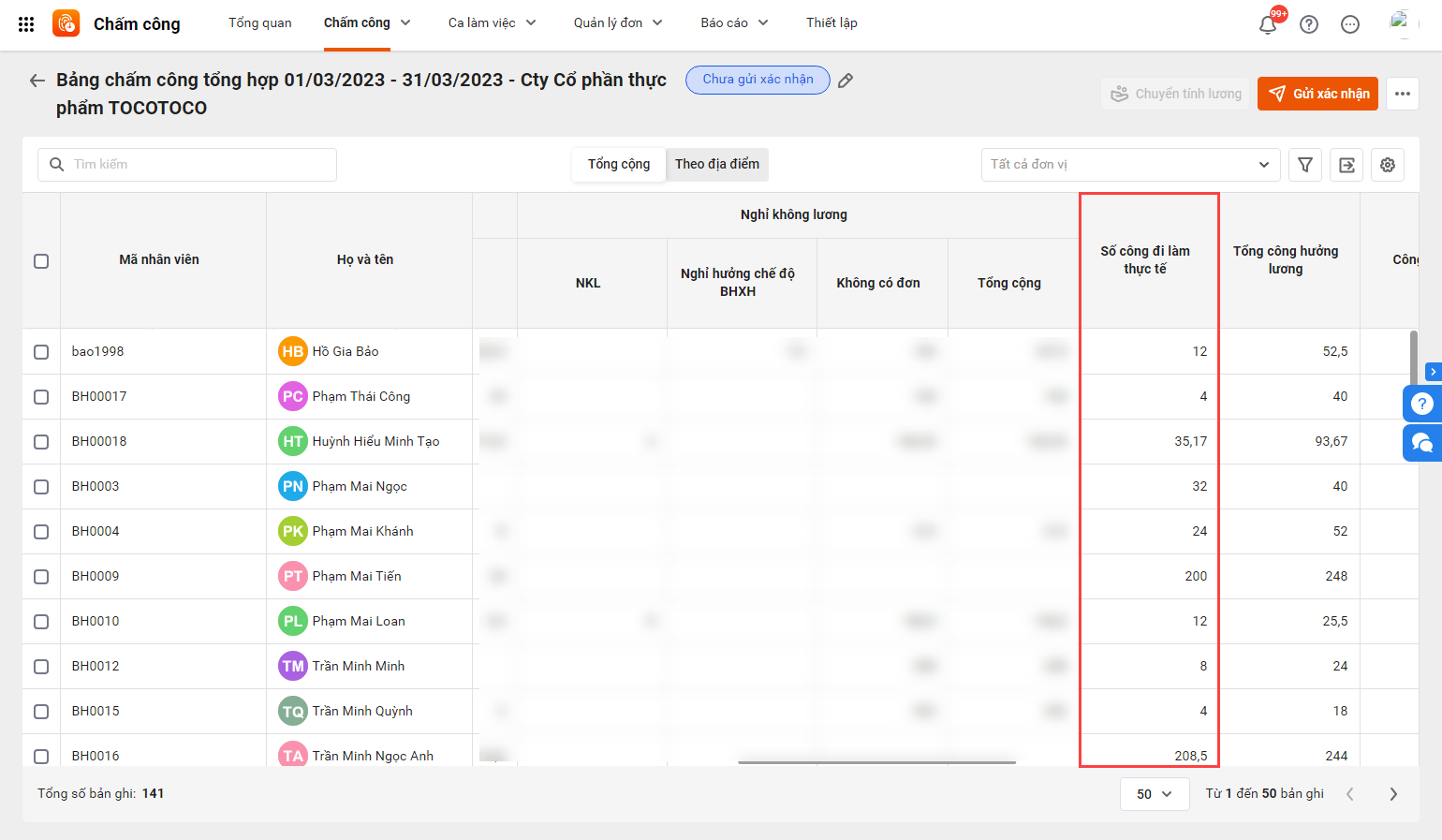Click the Gửi xác nhận button
This screenshot has width=1442, height=840.
coord(1317,94)
